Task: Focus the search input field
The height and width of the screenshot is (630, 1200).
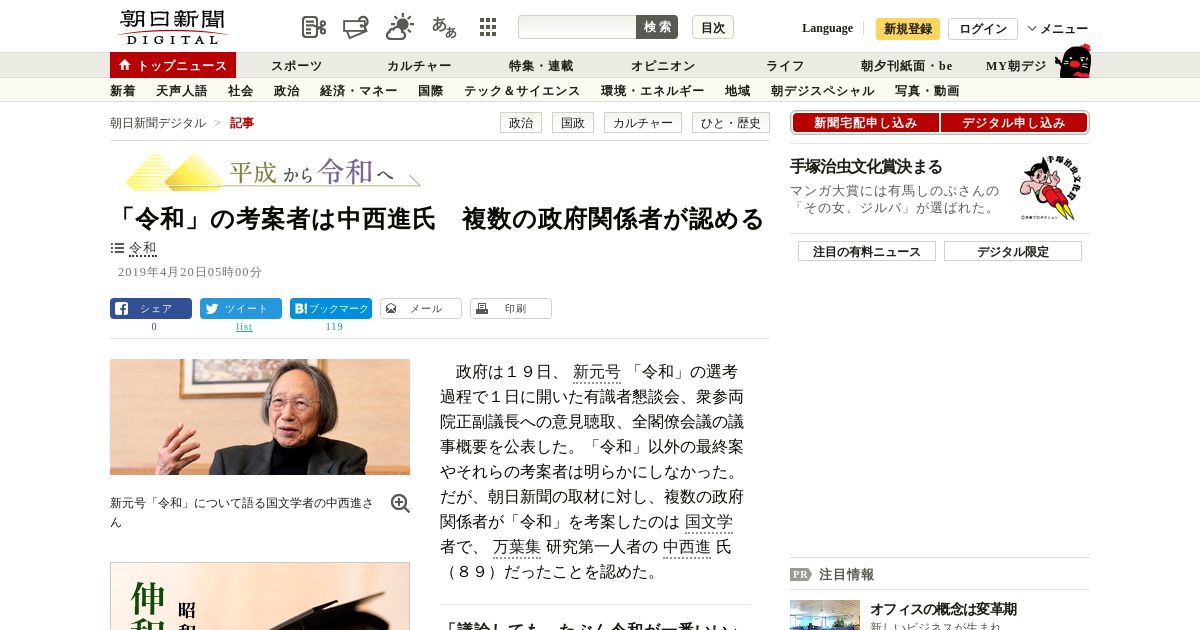Action: (577, 27)
